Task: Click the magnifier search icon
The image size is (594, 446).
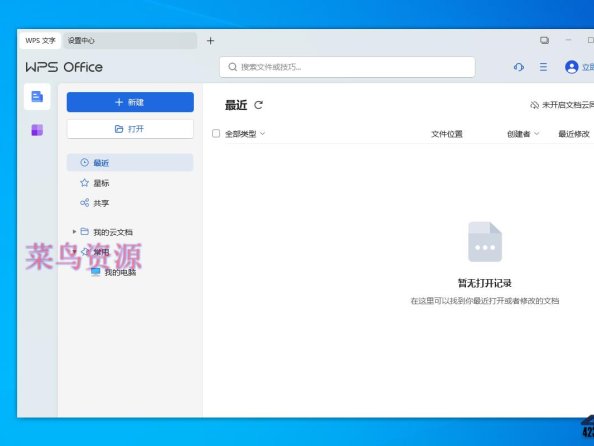Action: 233,67
